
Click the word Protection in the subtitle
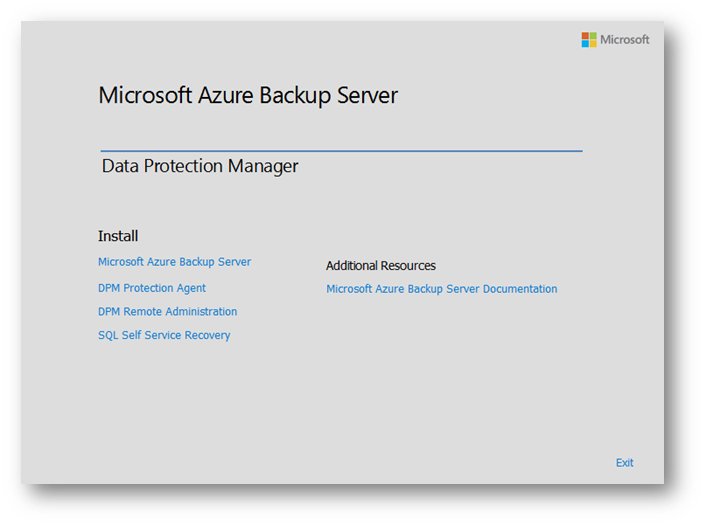coord(183,166)
